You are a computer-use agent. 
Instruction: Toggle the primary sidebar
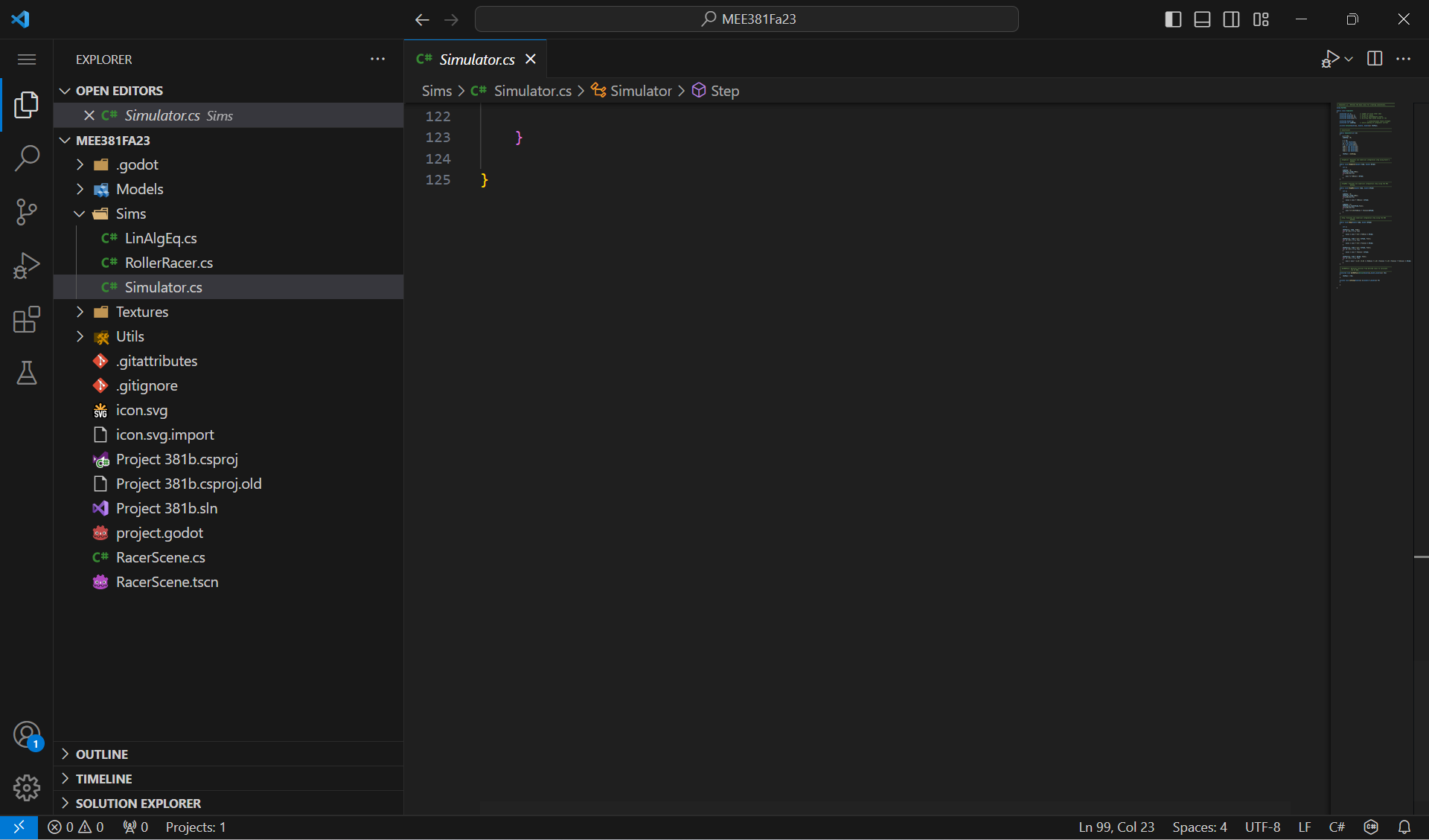coord(1173,19)
